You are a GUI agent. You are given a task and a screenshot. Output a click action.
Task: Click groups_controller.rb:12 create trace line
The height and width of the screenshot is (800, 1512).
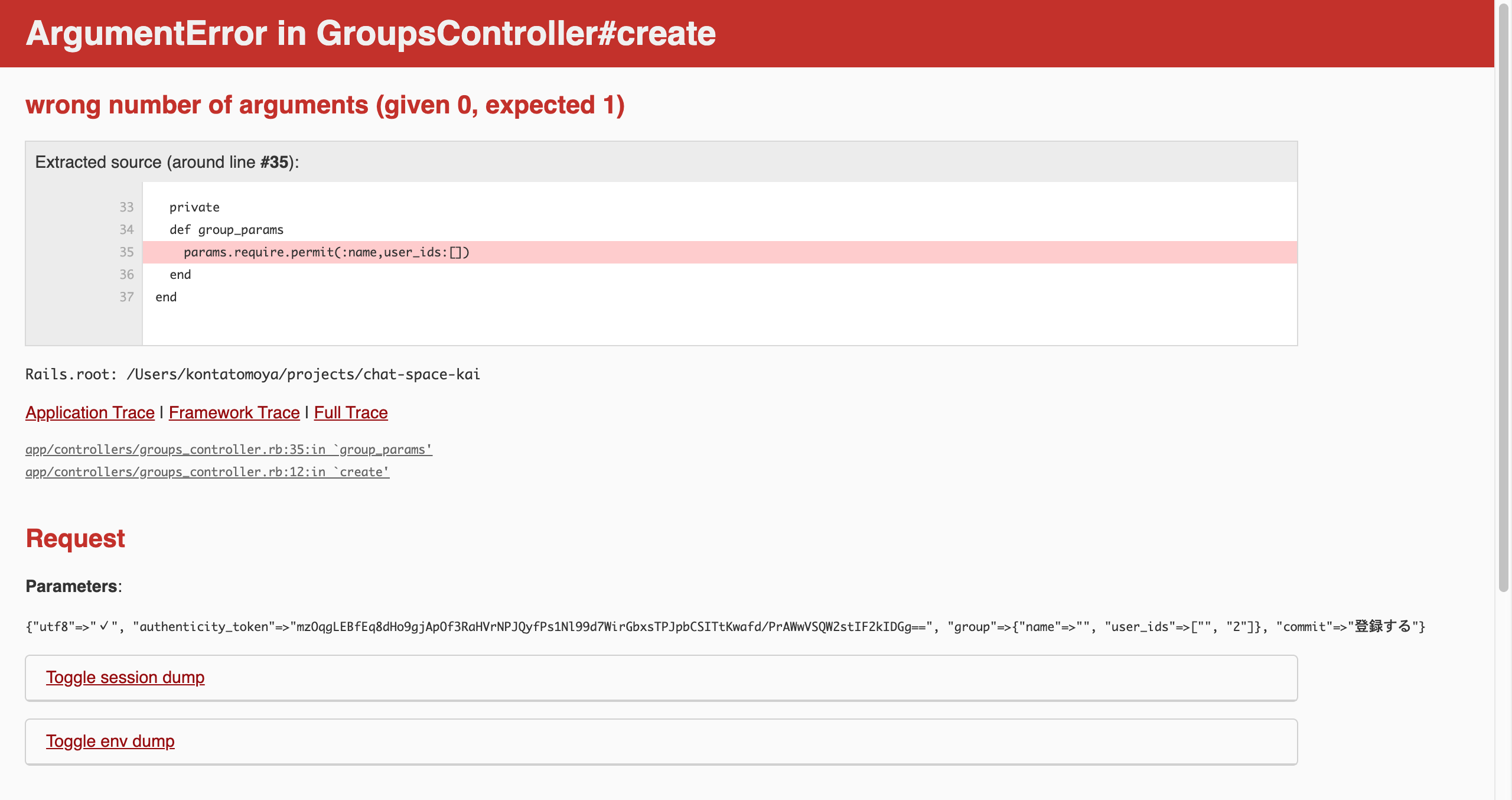point(207,472)
